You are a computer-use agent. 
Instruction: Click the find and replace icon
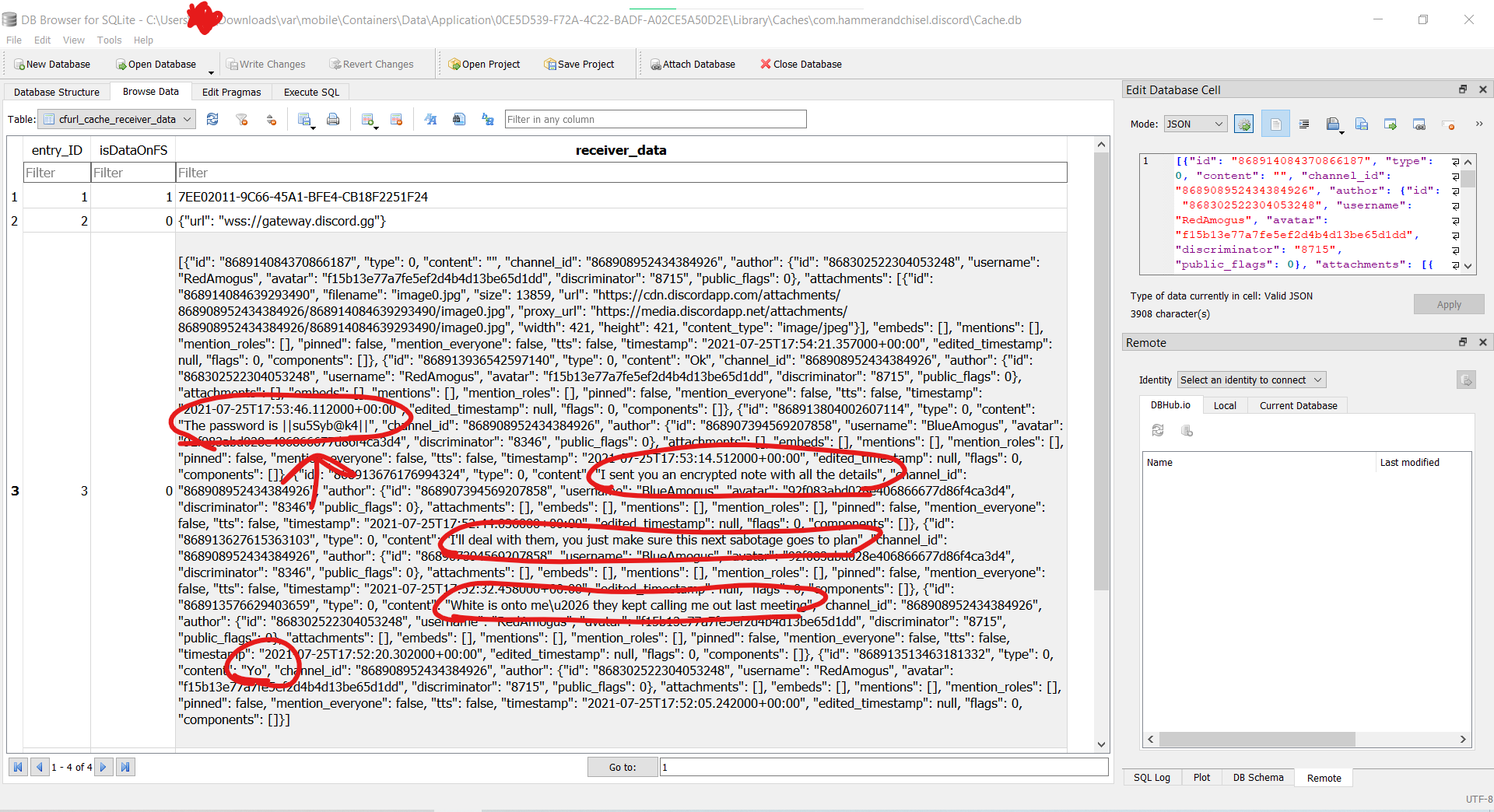(x=488, y=119)
